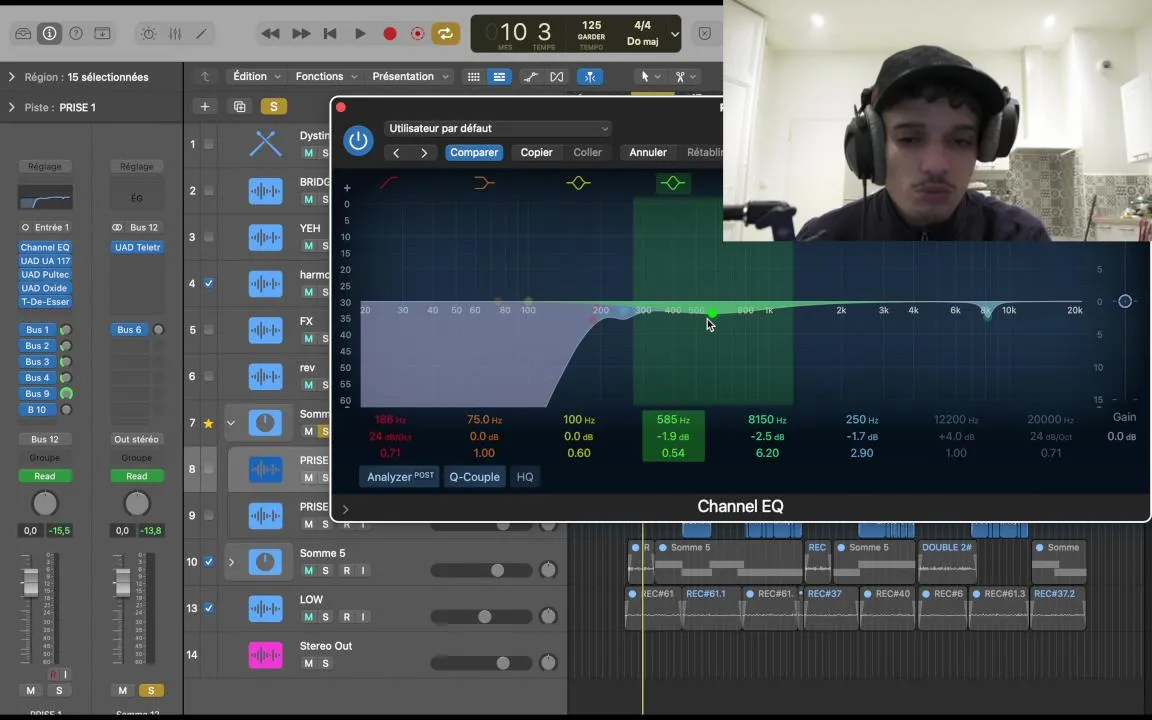The height and width of the screenshot is (720, 1152).
Task: Collapse the track 7 Somme stack
Action: click(x=231, y=423)
